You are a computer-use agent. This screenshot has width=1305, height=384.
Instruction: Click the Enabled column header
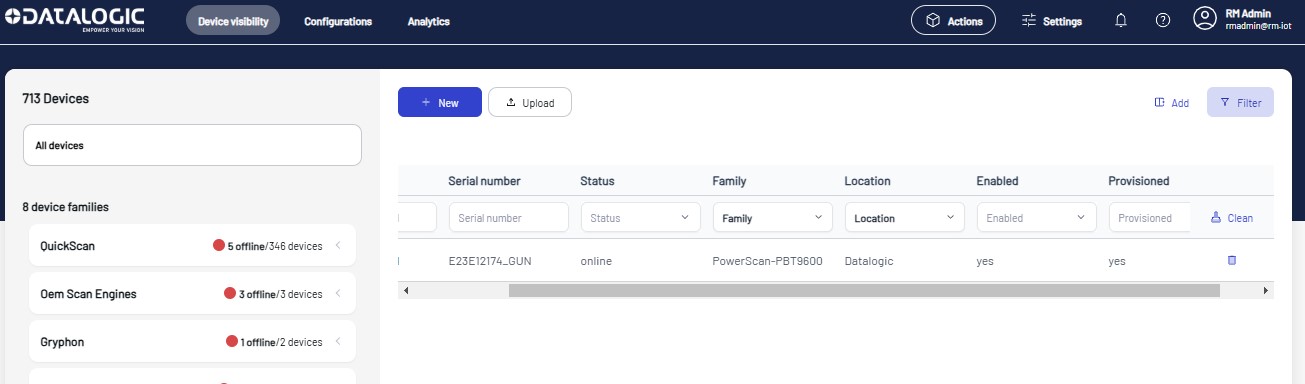[x=997, y=181]
